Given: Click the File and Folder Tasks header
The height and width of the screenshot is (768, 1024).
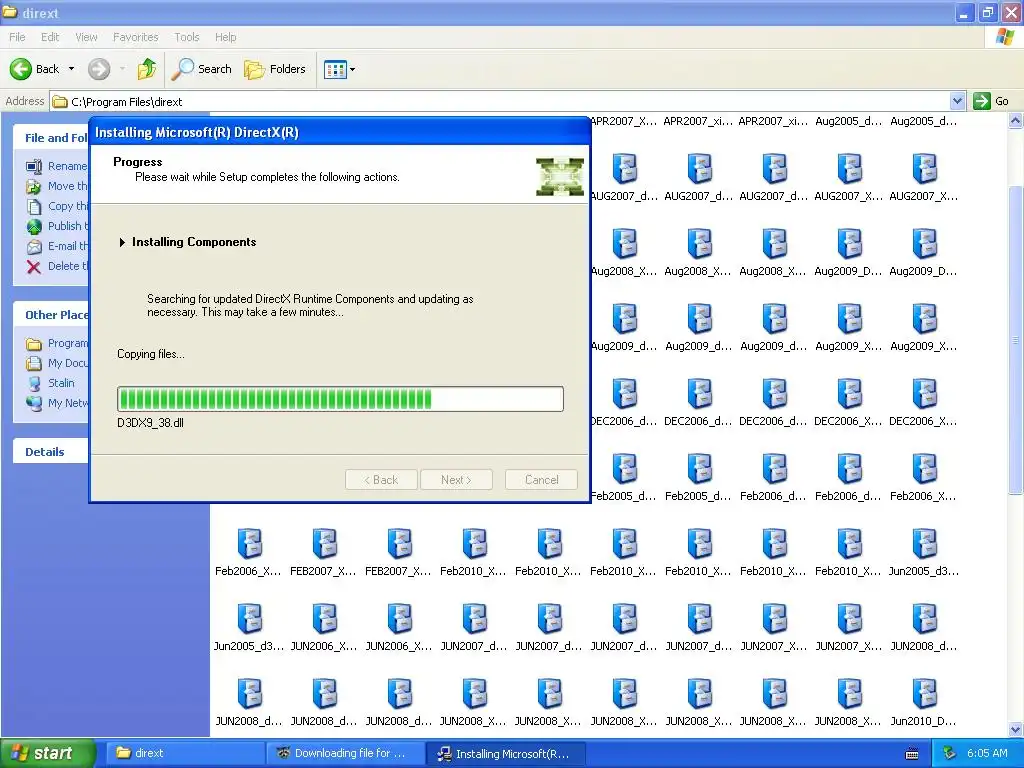Looking at the screenshot, I should [x=51, y=138].
